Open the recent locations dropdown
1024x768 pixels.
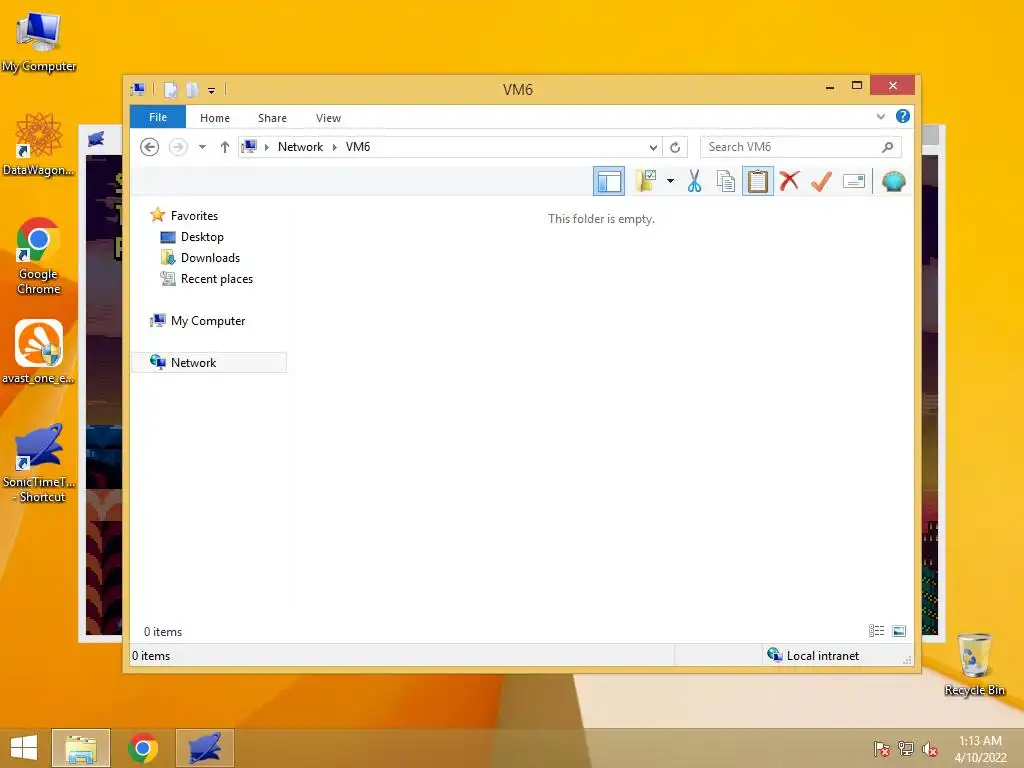tap(202, 147)
